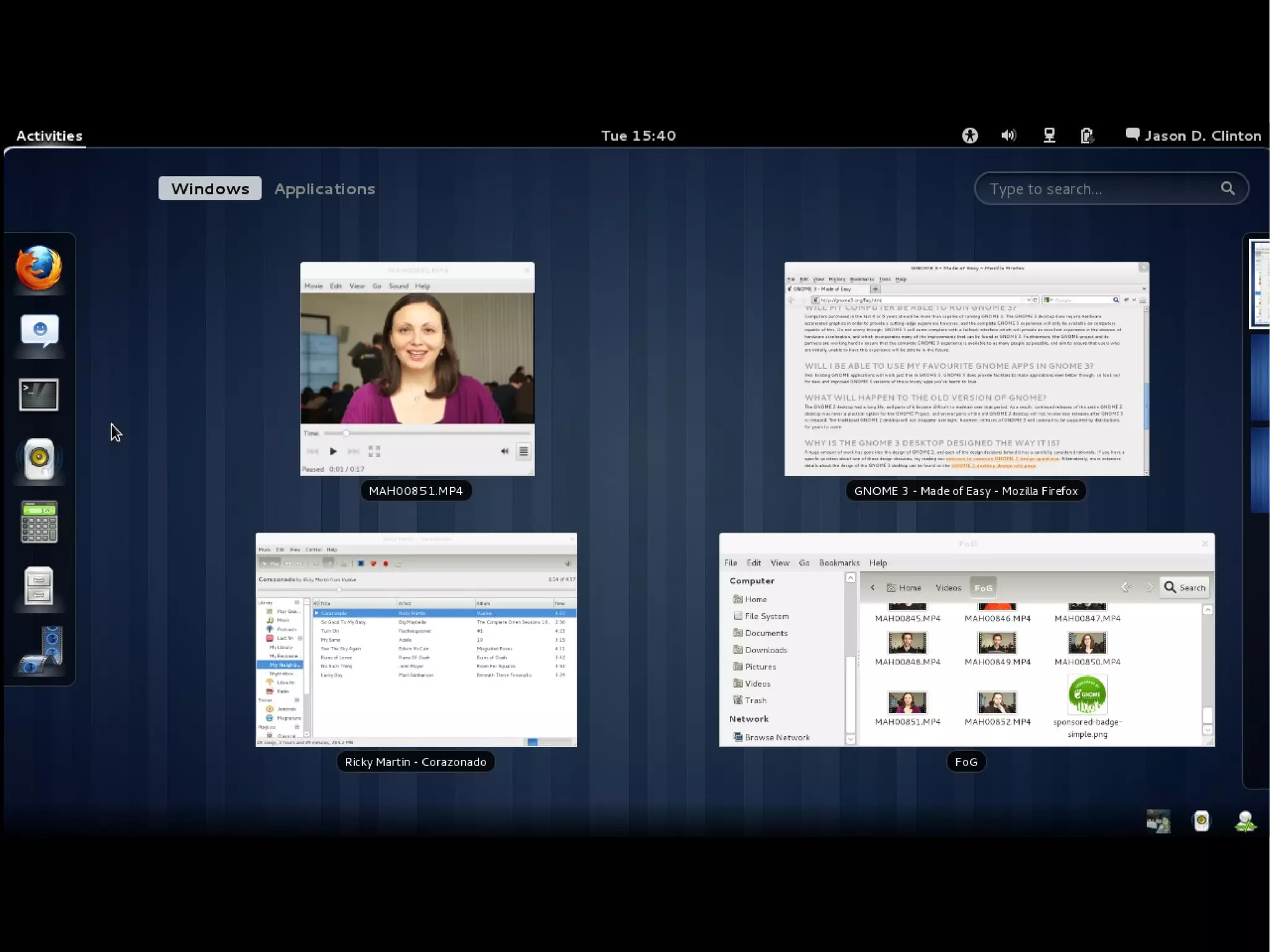Viewport: 1270px width, 952px height.
Task: Open Terminal from the dash
Action: click(x=39, y=395)
